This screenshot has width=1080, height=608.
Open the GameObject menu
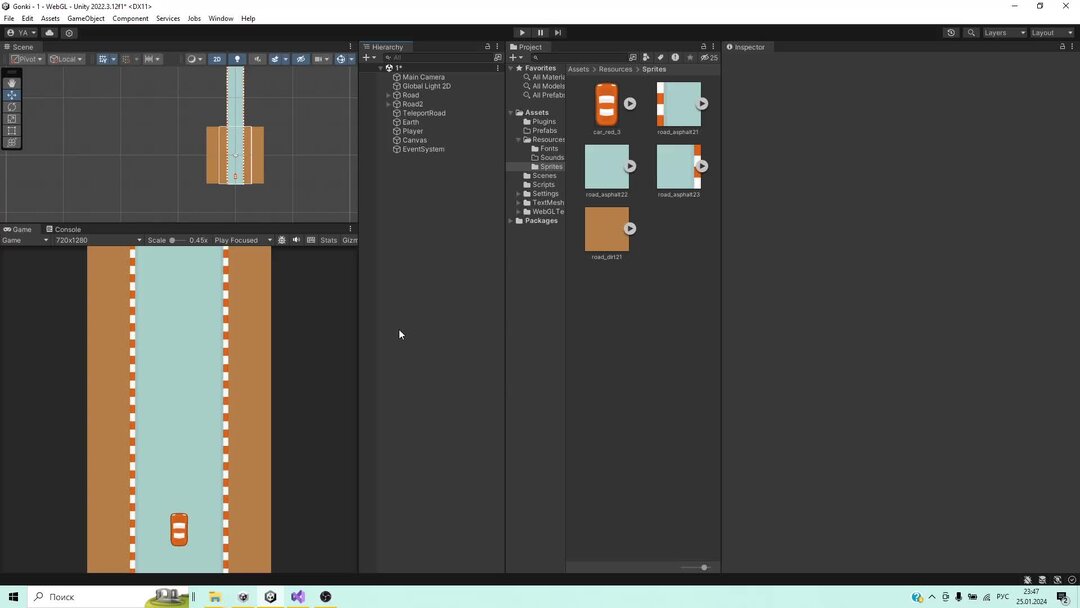point(86,19)
